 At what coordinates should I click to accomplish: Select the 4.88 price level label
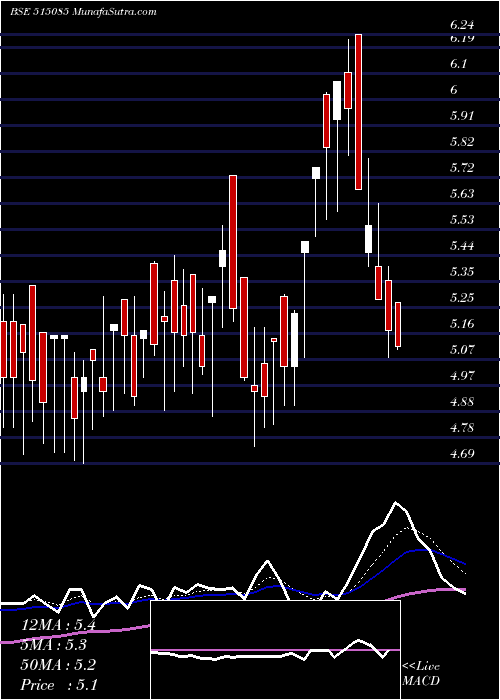462,402
